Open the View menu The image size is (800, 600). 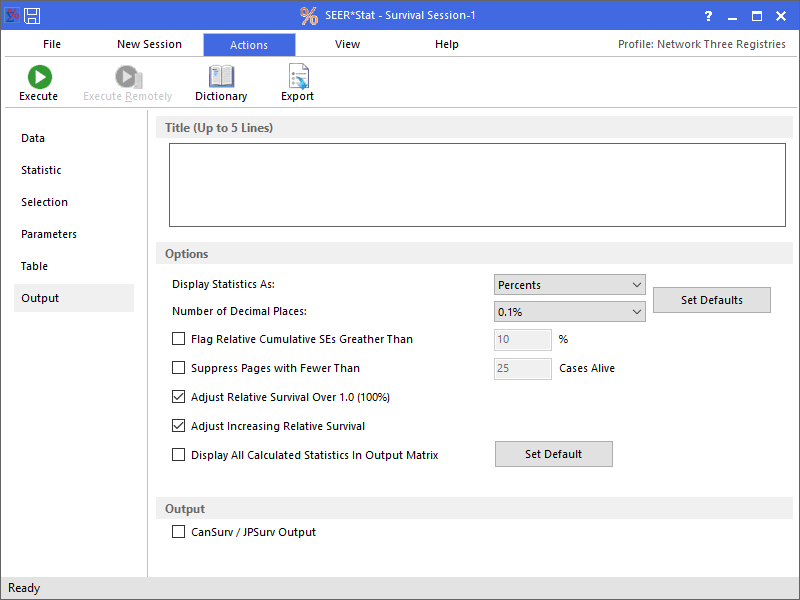[348, 44]
